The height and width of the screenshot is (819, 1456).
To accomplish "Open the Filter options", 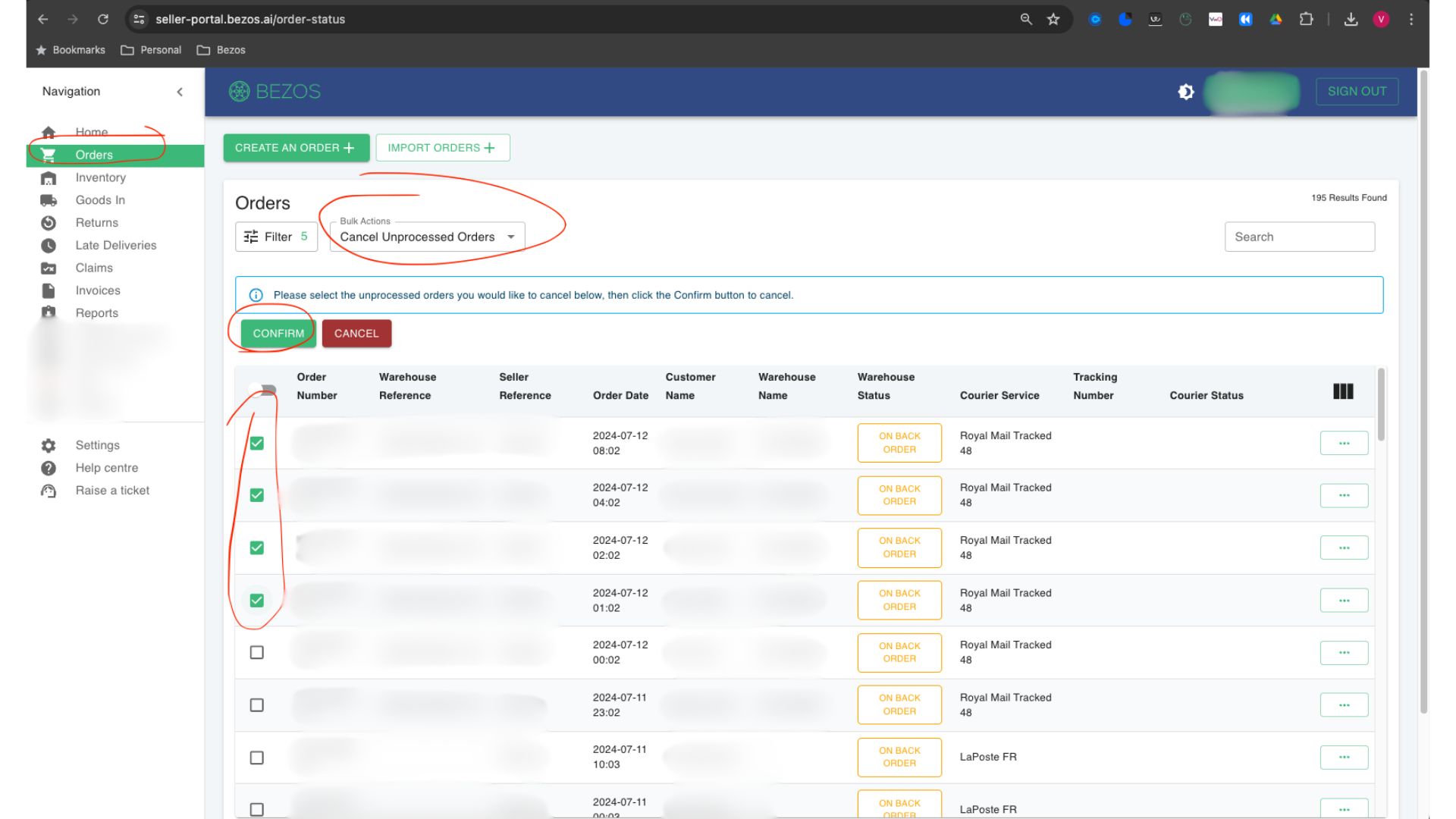I will click(276, 237).
